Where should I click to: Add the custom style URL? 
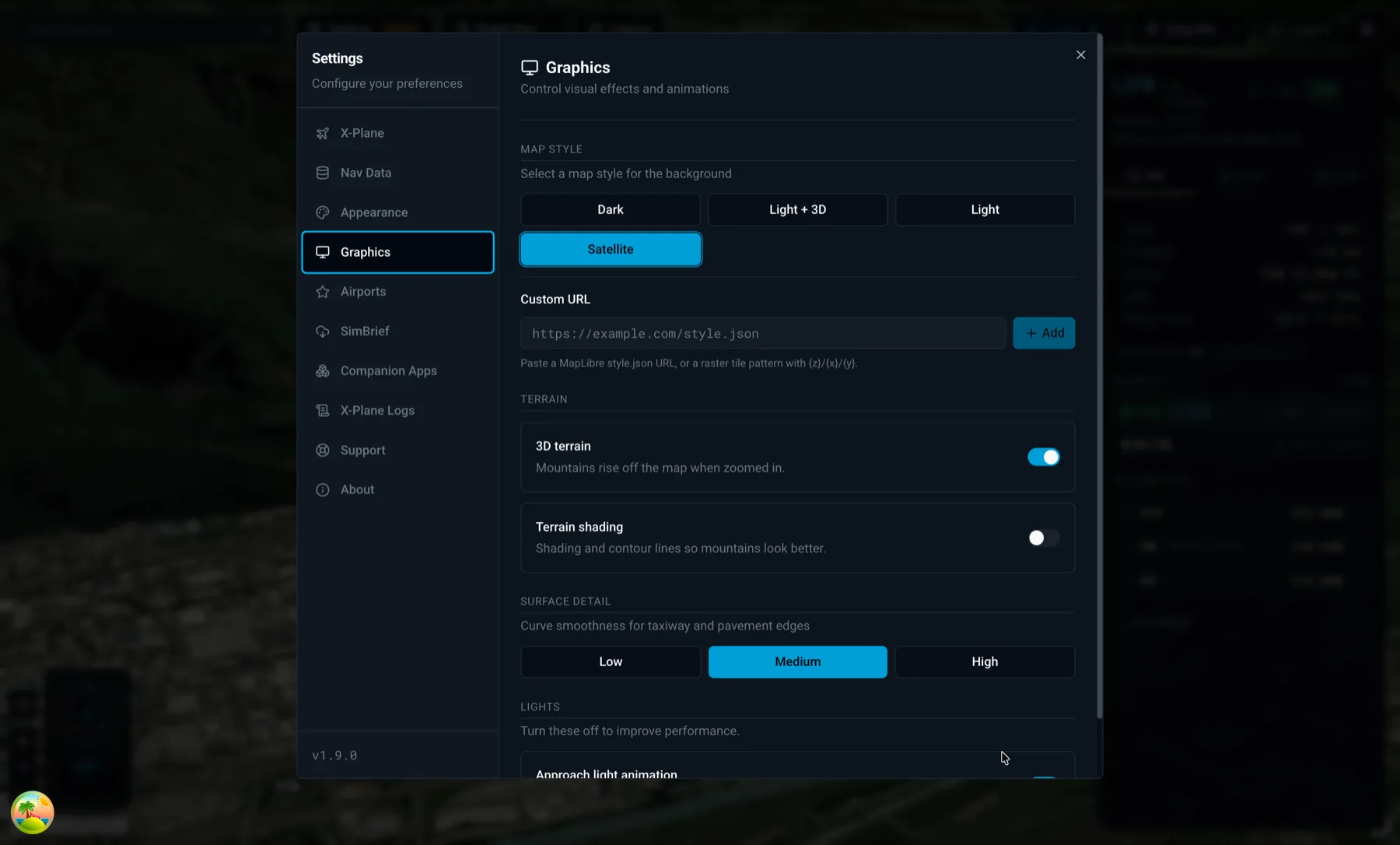point(1044,333)
